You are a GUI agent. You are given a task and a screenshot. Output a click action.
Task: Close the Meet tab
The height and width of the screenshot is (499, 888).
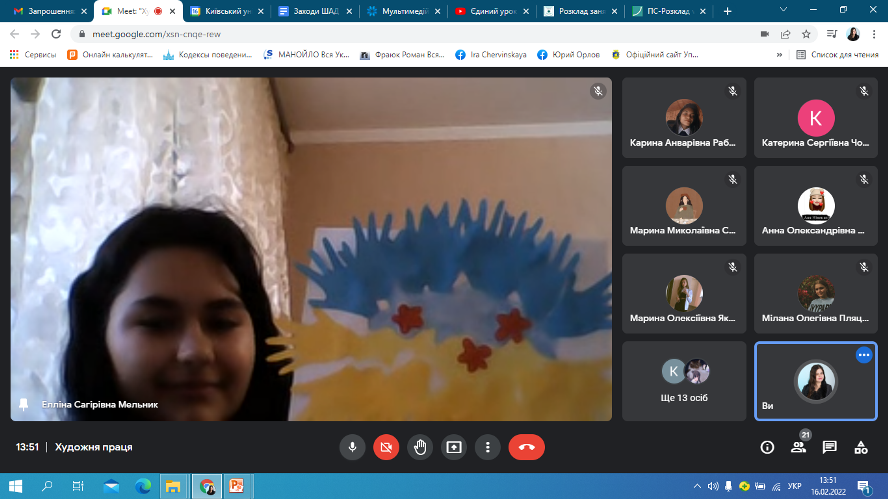[173, 11]
